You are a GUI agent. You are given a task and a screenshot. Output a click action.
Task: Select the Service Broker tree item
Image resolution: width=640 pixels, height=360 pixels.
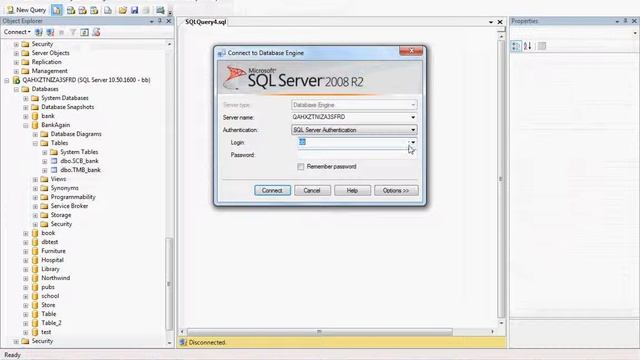coord(69,206)
